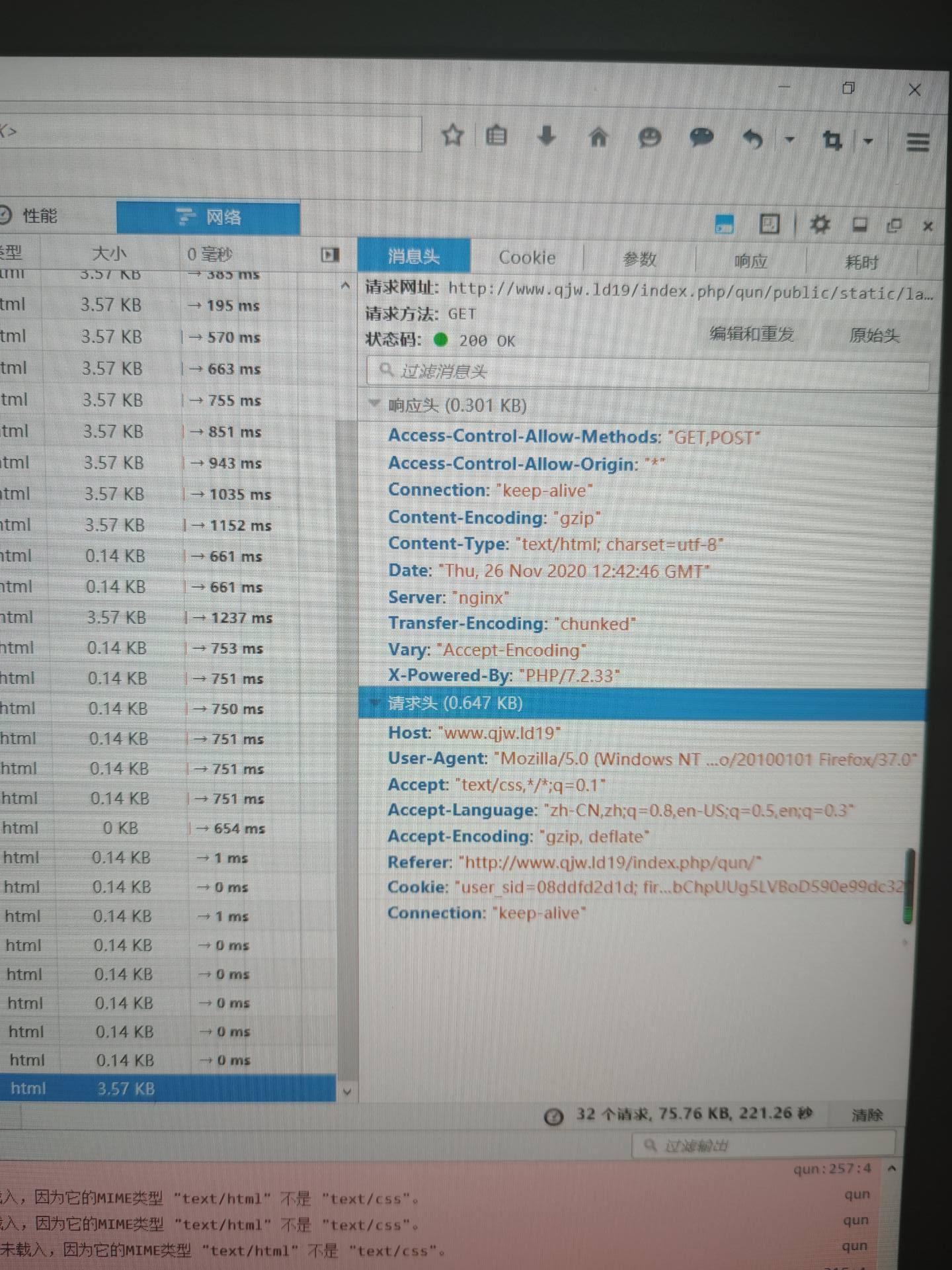Click the request list scroll-down arrow
This screenshot has height=1270, width=952.
[x=346, y=1092]
